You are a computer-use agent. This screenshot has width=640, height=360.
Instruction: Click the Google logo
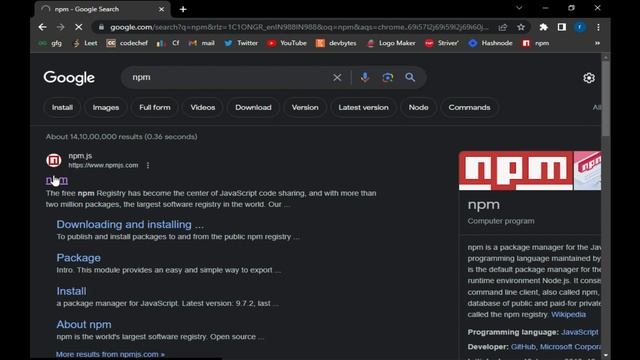pos(69,78)
